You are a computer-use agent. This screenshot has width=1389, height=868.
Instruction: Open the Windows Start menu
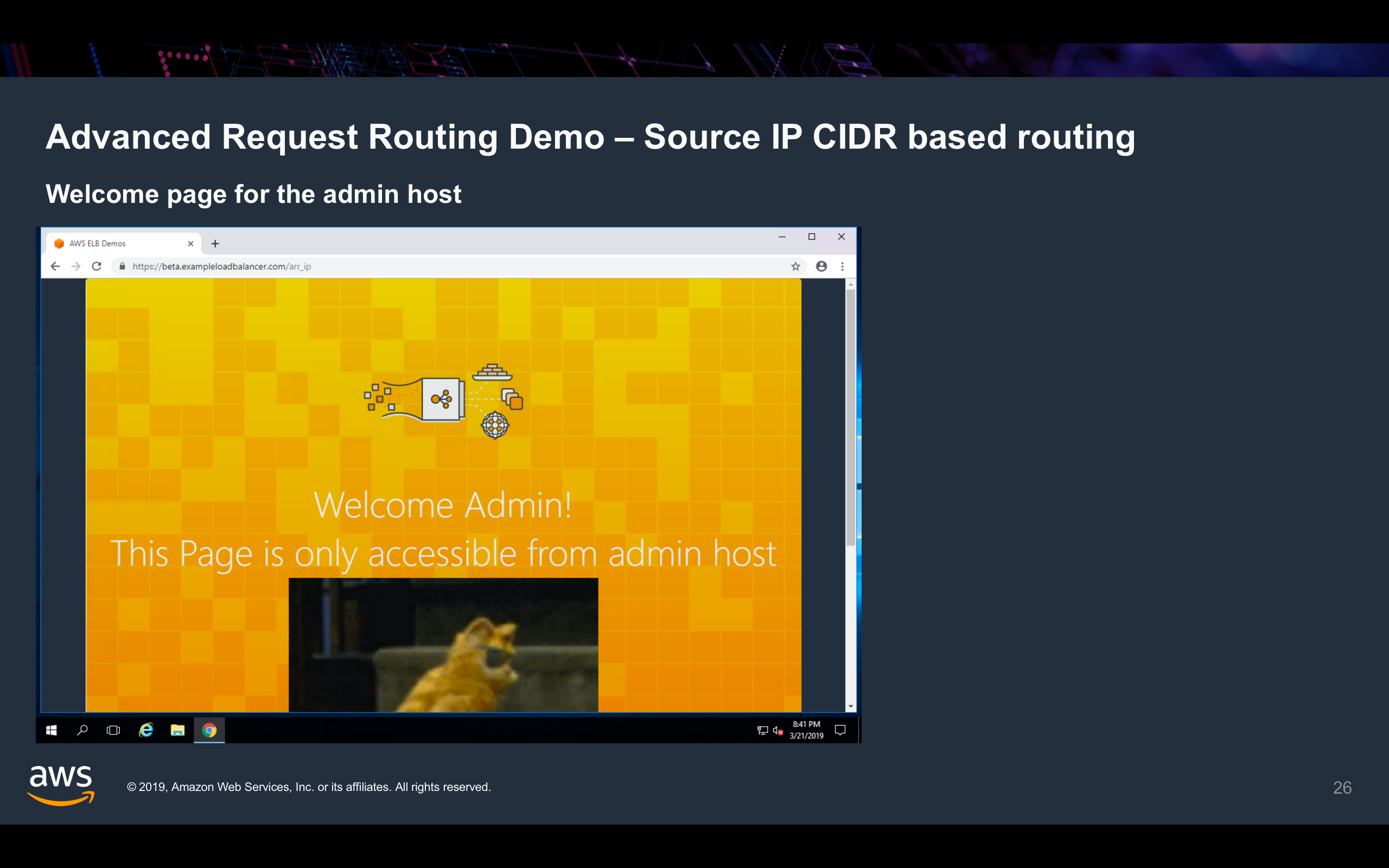[x=51, y=730]
